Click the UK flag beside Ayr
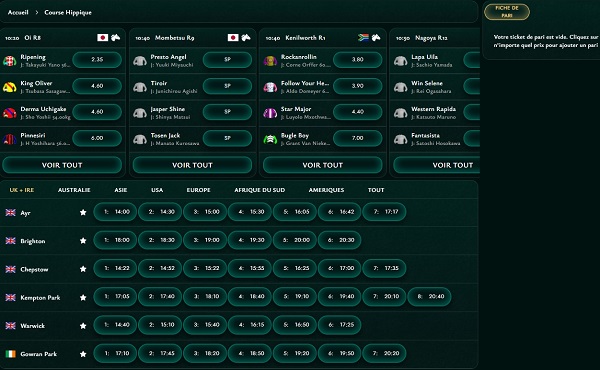 click(11, 212)
